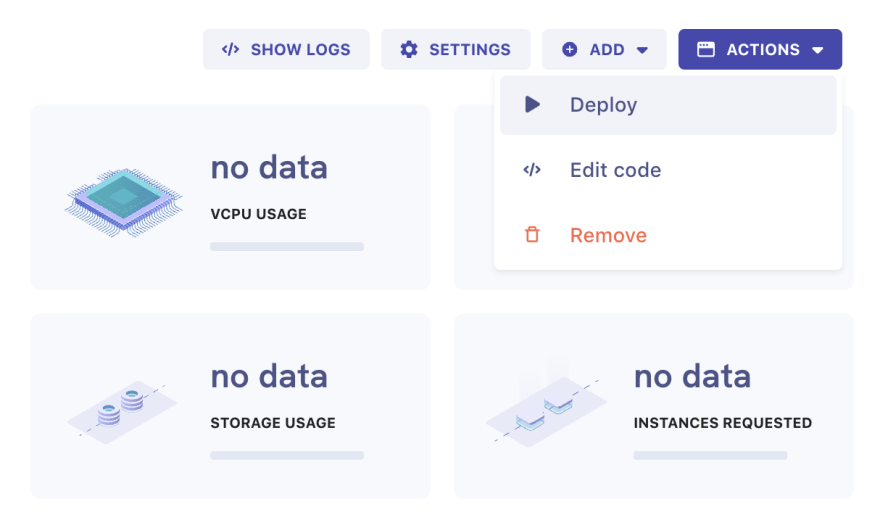The width and height of the screenshot is (880, 528).
Task: Collapse the Actions dropdown caret
Action: point(818,50)
